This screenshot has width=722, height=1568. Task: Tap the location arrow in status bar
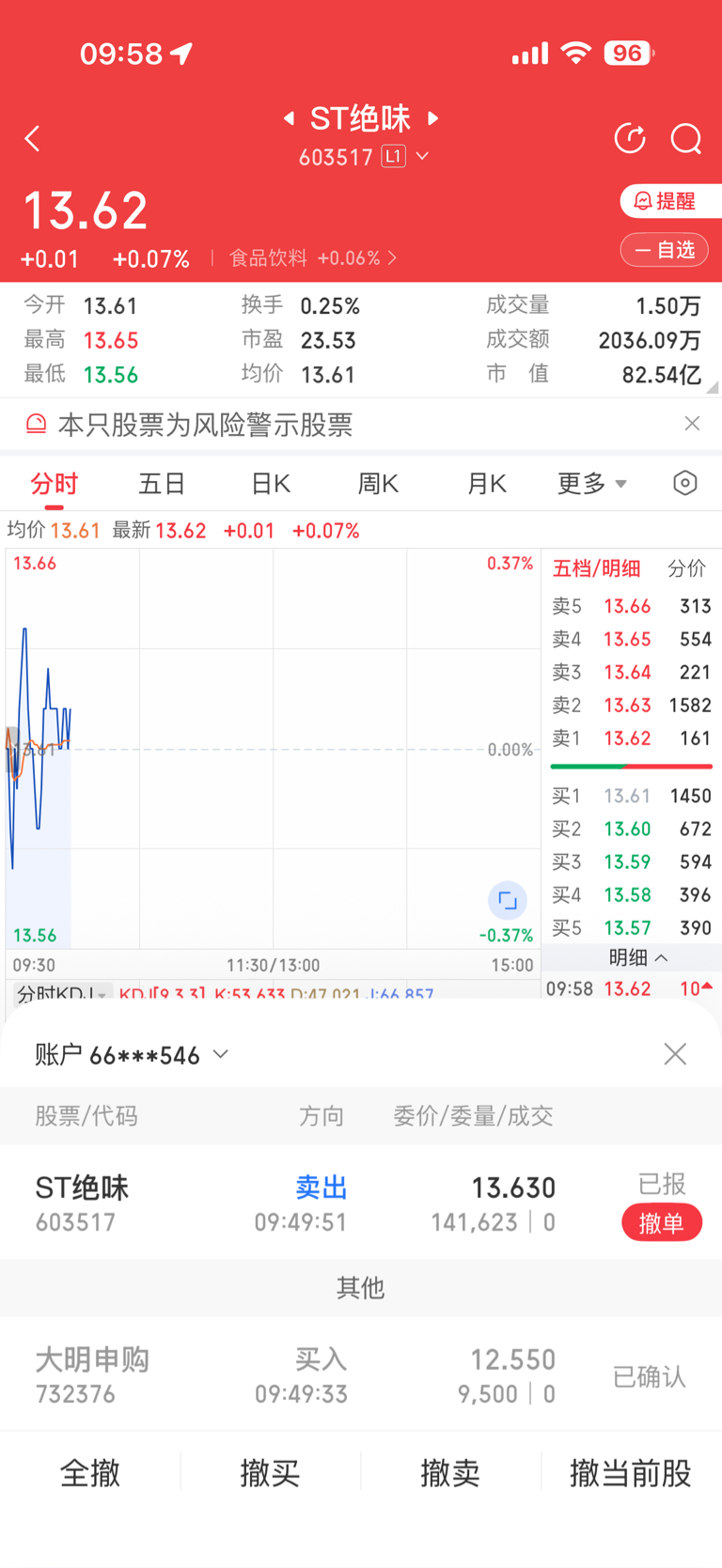[x=181, y=54]
